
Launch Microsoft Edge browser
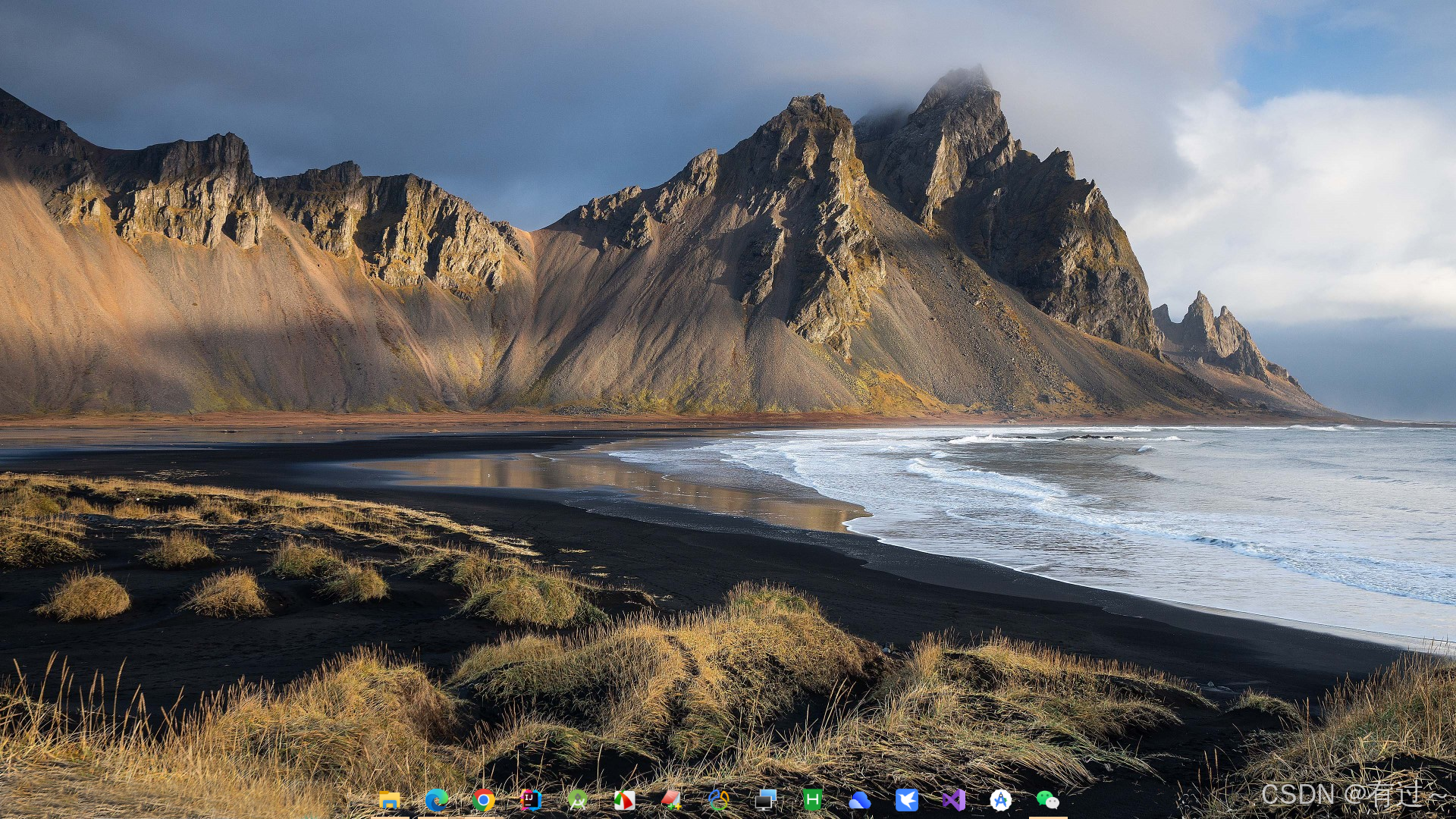(x=436, y=800)
